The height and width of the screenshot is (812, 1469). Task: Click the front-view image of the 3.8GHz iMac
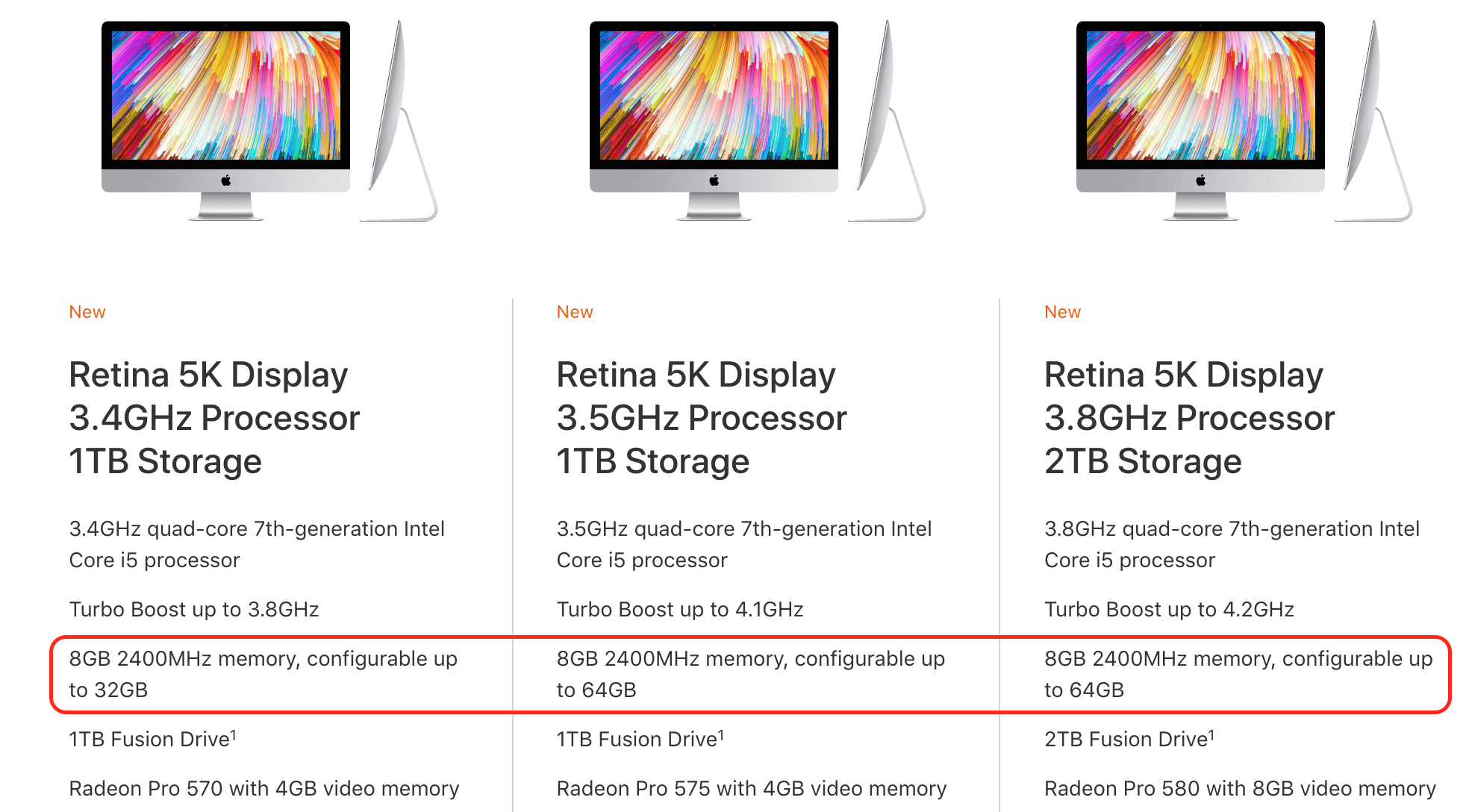(x=1200, y=121)
